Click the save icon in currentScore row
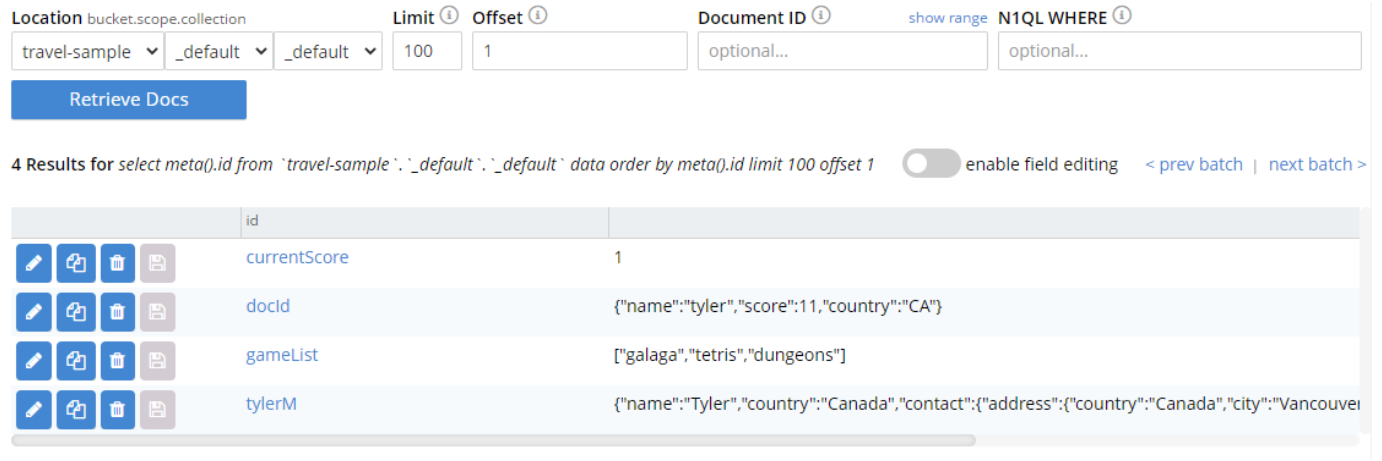This screenshot has width=1382, height=461. pos(157,263)
